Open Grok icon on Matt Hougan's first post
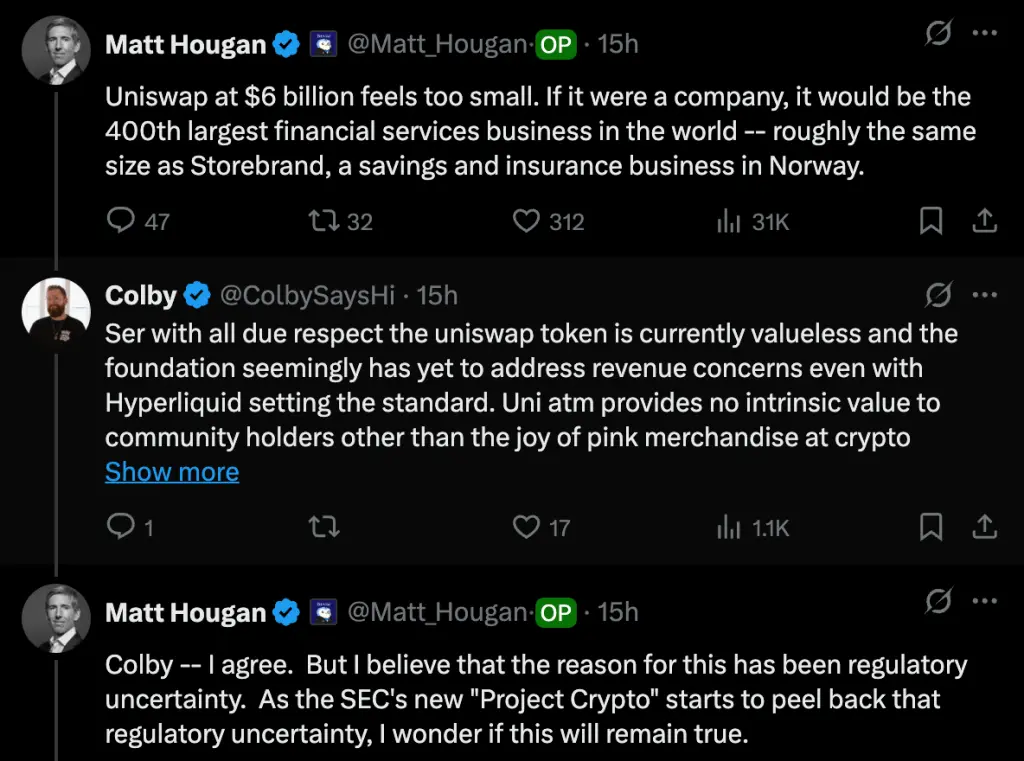Image resolution: width=1024 pixels, height=761 pixels. click(x=937, y=36)
